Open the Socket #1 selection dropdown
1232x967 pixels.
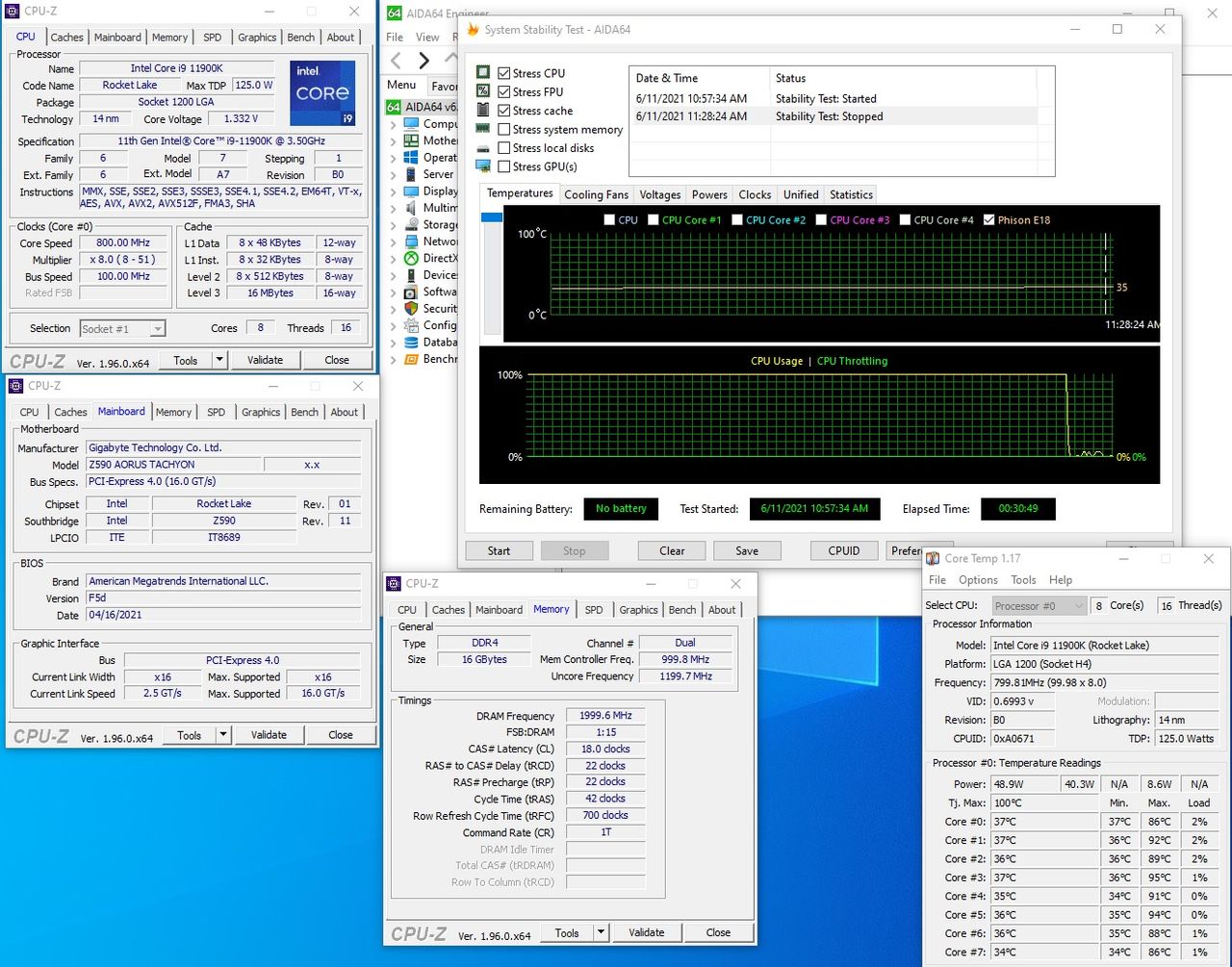pyautogui.click(x=122, y=329)
